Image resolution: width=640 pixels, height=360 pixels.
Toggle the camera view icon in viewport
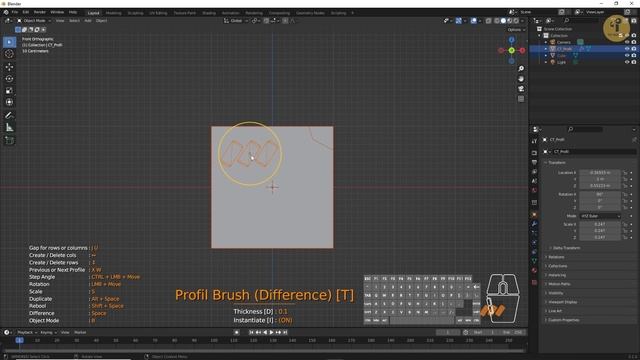(521, 89)
